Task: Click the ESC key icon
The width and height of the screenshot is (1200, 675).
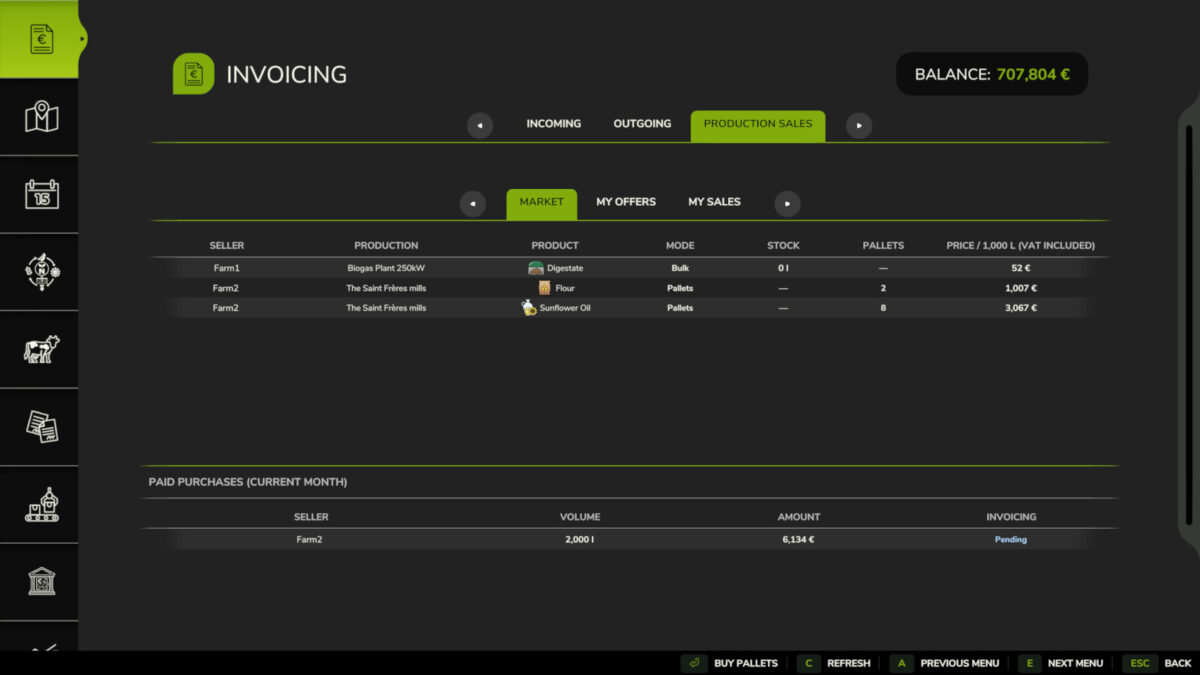Action: click(1140, 663)
